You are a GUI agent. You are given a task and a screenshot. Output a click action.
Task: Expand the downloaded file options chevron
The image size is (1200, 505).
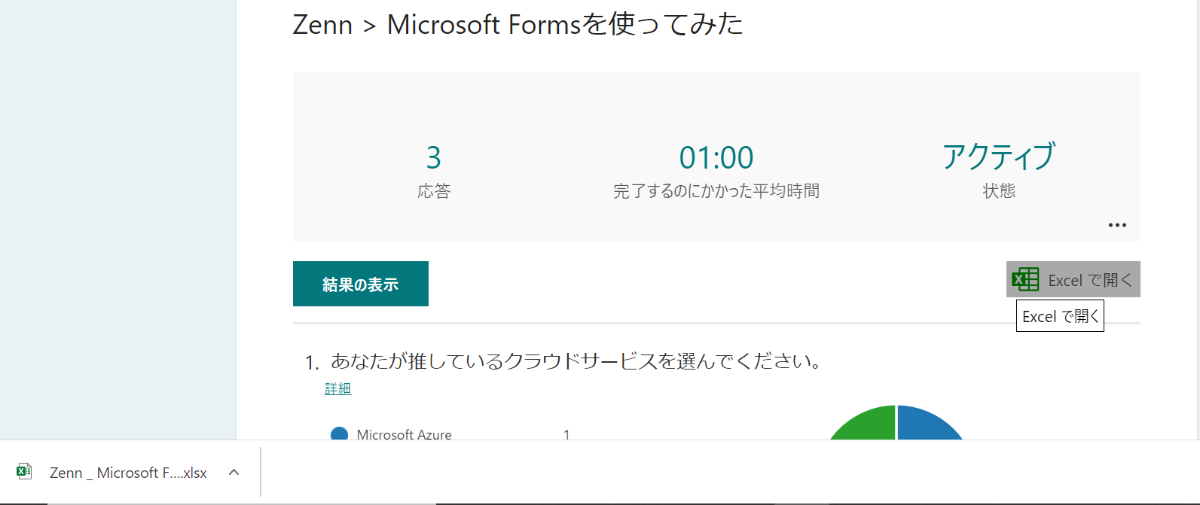tap(233, 472)
